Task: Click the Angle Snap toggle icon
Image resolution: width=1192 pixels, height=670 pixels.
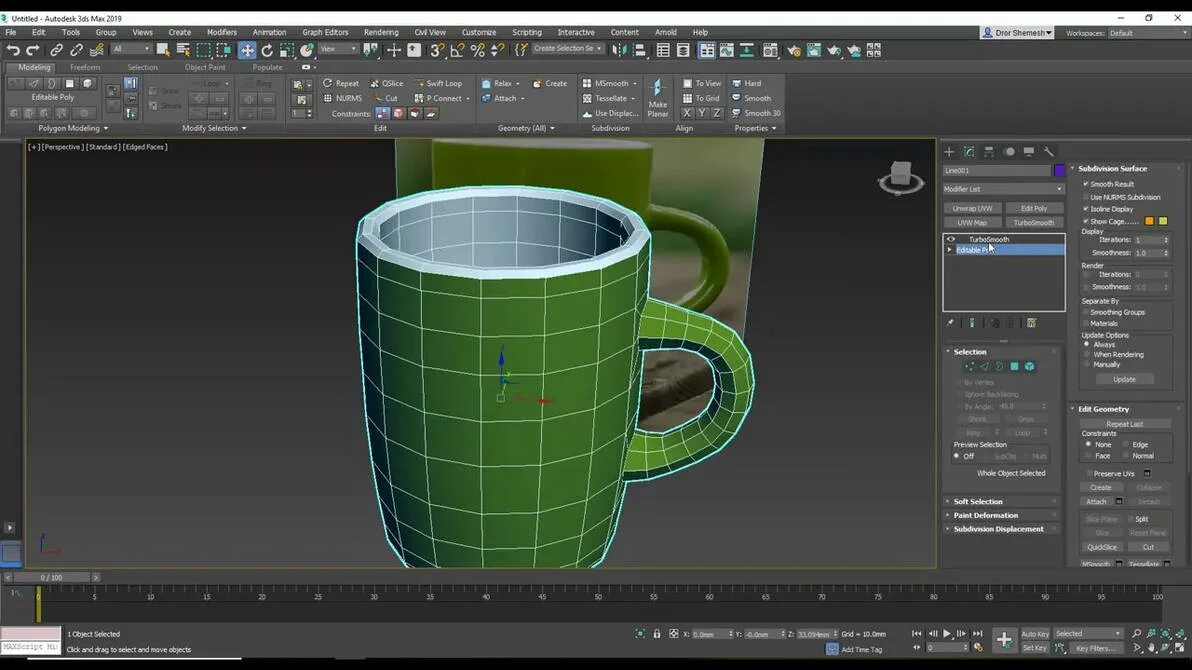Action: (x=458, y=50)
